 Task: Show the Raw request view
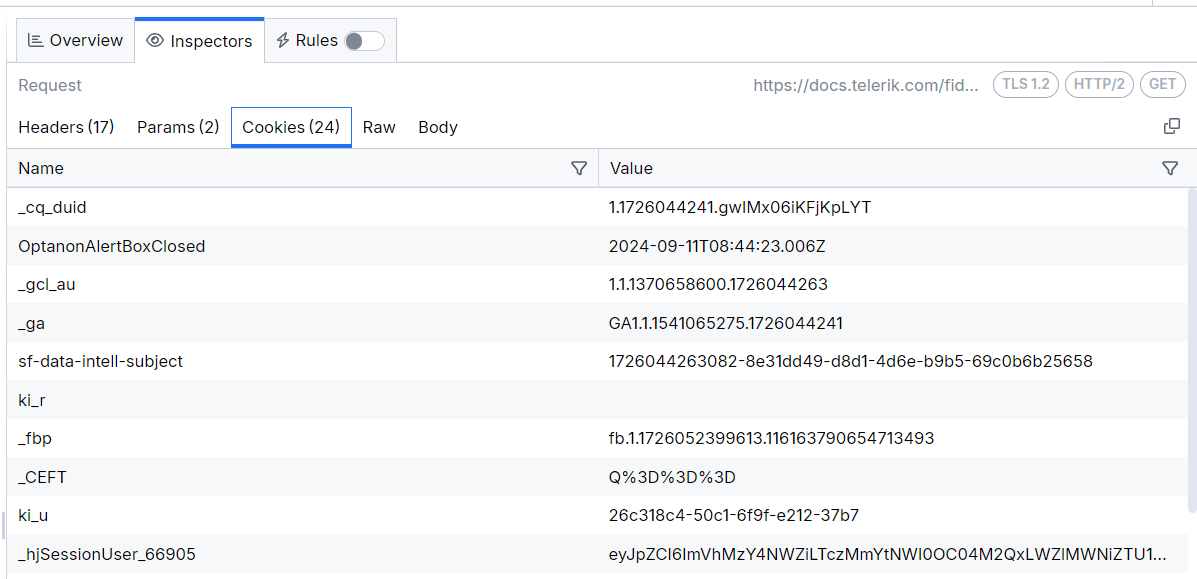point(379,127)
